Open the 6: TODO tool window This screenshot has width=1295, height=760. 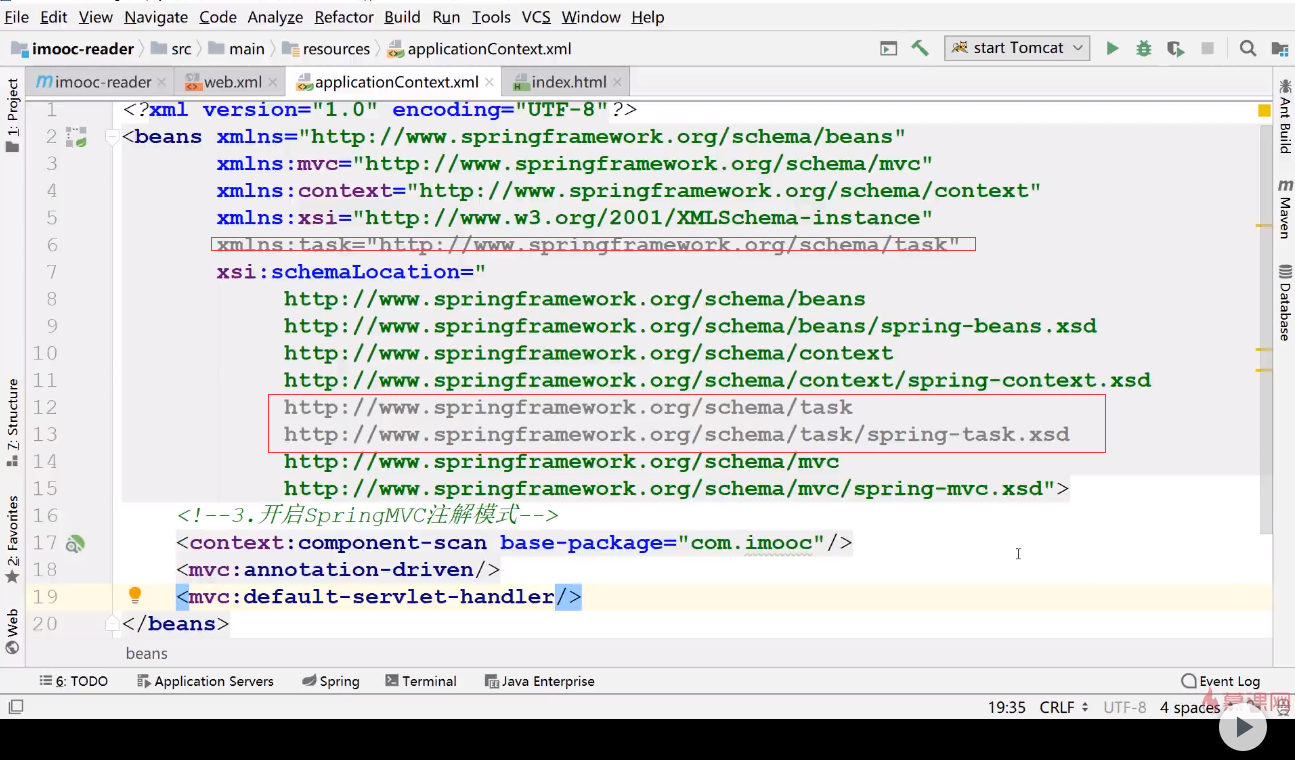pyautogui.click(x=74, y=681)
